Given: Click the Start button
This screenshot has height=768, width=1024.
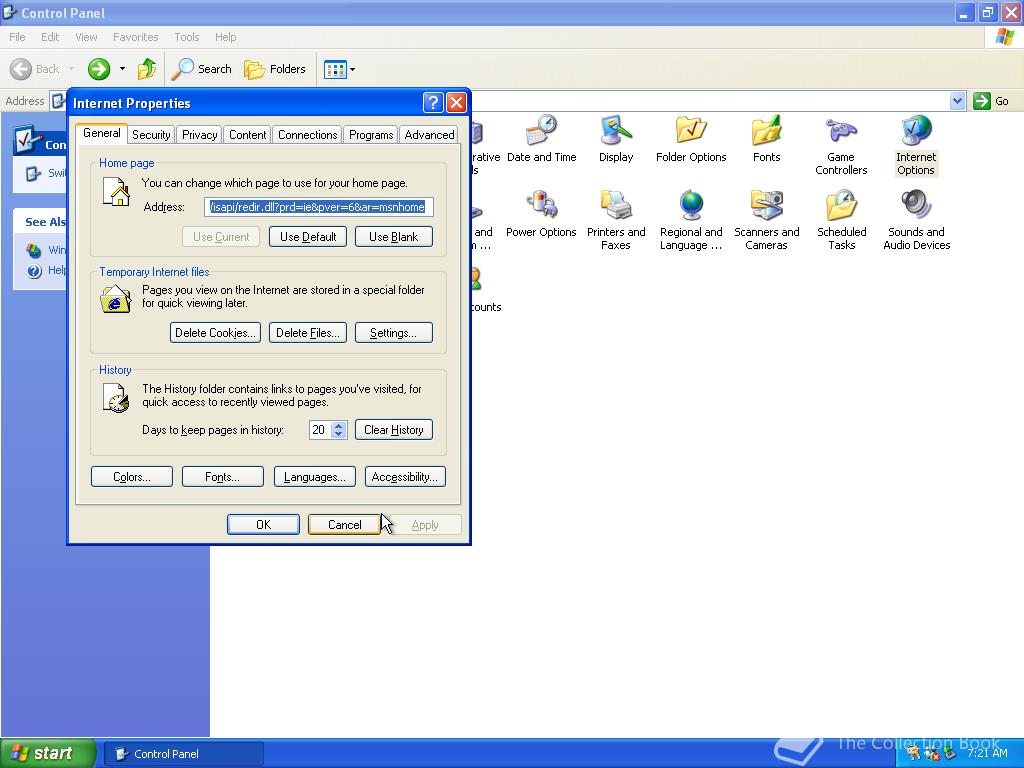Looking at the screenshot, I should click(x=48, y=753).
